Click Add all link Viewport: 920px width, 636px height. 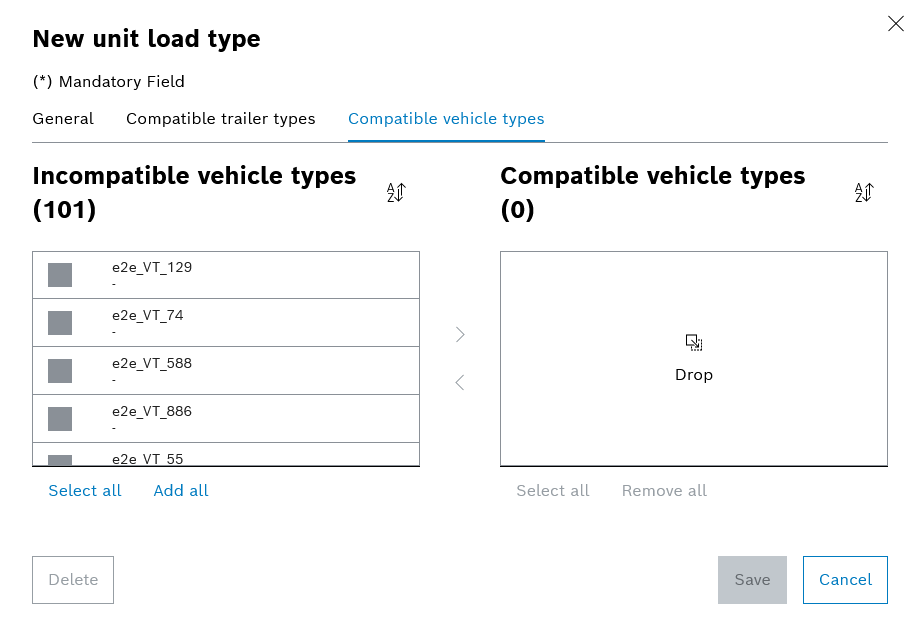(x=181, y=490)
